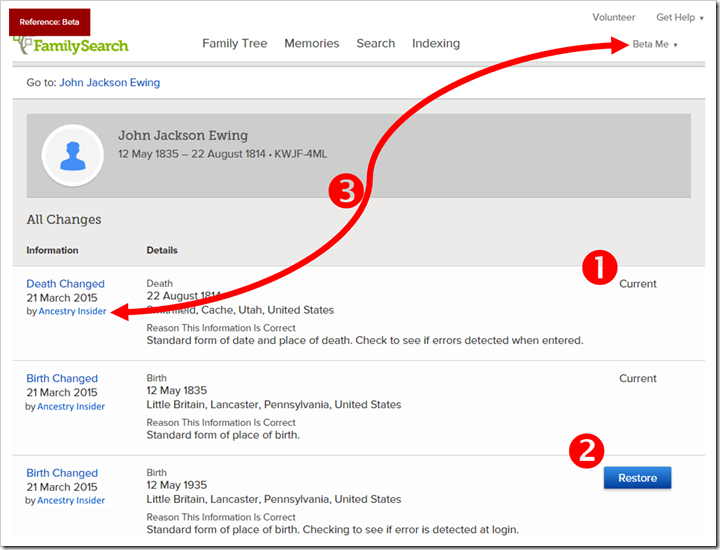The width and height of the screenshot is (720, 550).
Task: Click the 'Reference: Beta' red banner
Action: [x=50, y=22]
